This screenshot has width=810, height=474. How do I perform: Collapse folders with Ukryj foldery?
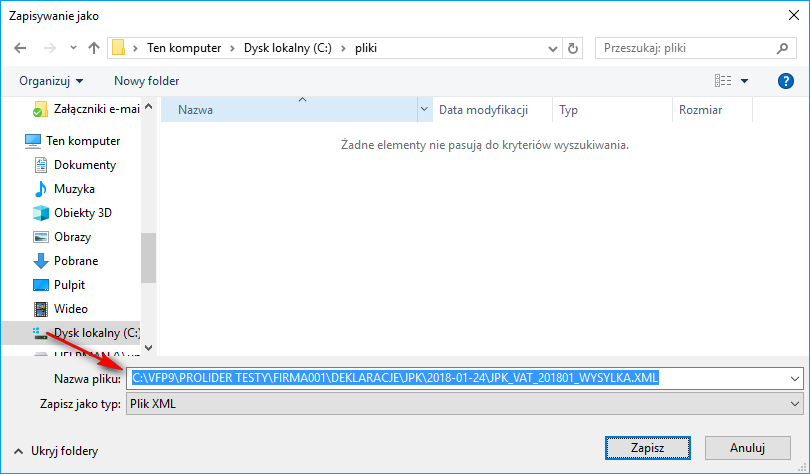click(56, 451)
